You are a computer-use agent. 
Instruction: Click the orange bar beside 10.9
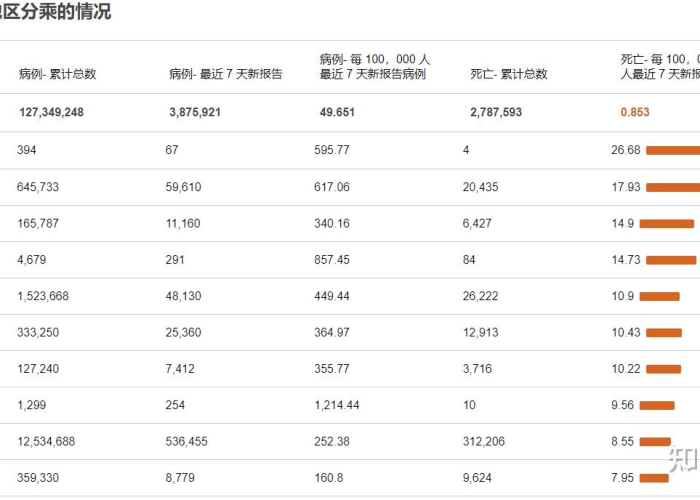660,296
